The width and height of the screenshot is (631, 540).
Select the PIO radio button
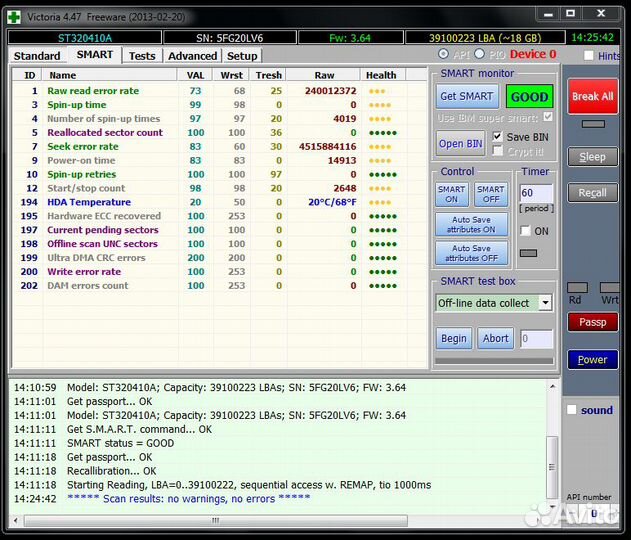pos(481,54)
